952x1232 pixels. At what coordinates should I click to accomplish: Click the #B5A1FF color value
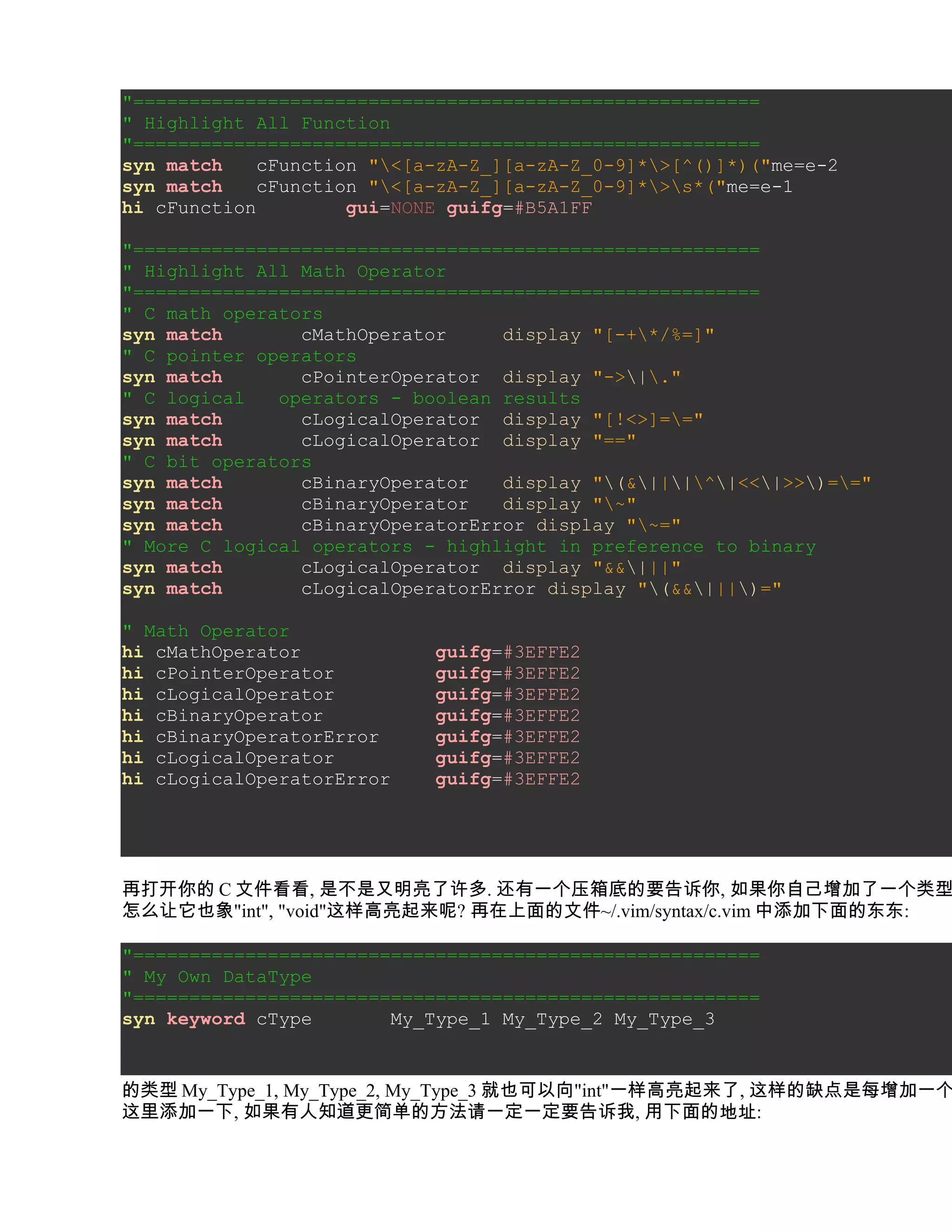553,208
